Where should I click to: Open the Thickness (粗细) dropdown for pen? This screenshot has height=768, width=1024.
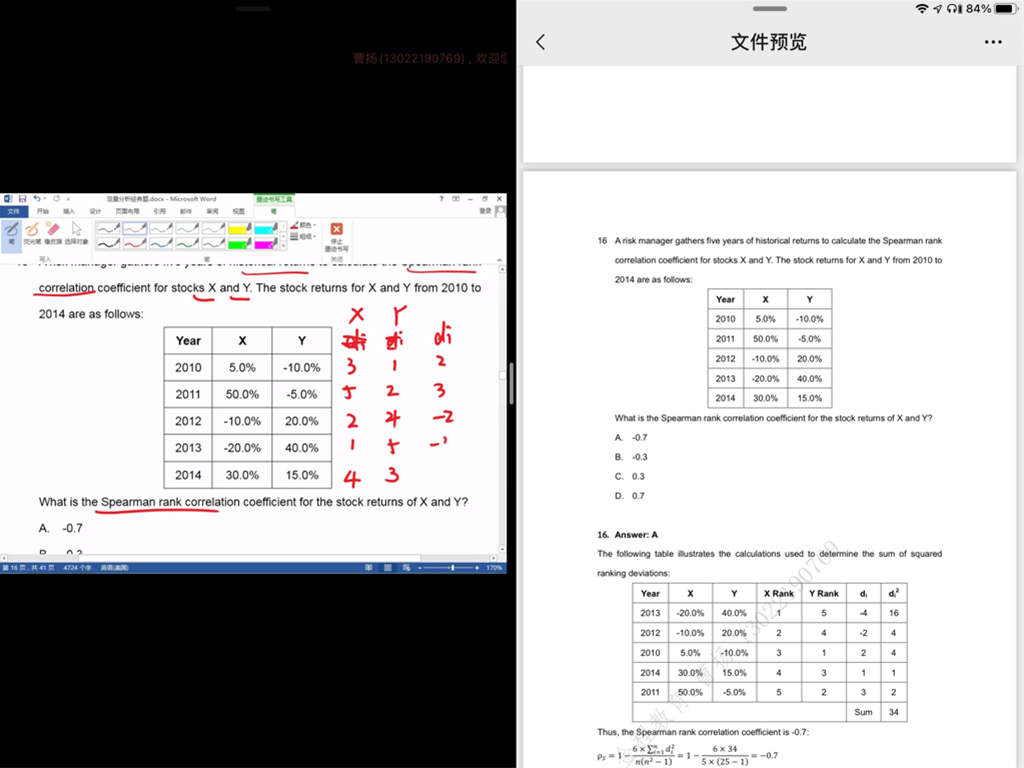[304, 236]
